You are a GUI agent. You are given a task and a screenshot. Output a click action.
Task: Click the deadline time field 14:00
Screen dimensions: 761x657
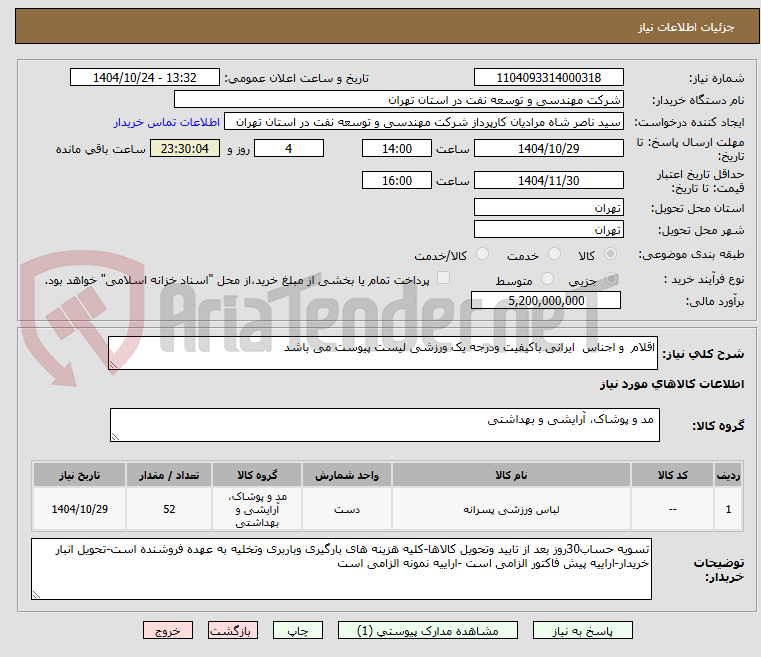tap(397, 148)
